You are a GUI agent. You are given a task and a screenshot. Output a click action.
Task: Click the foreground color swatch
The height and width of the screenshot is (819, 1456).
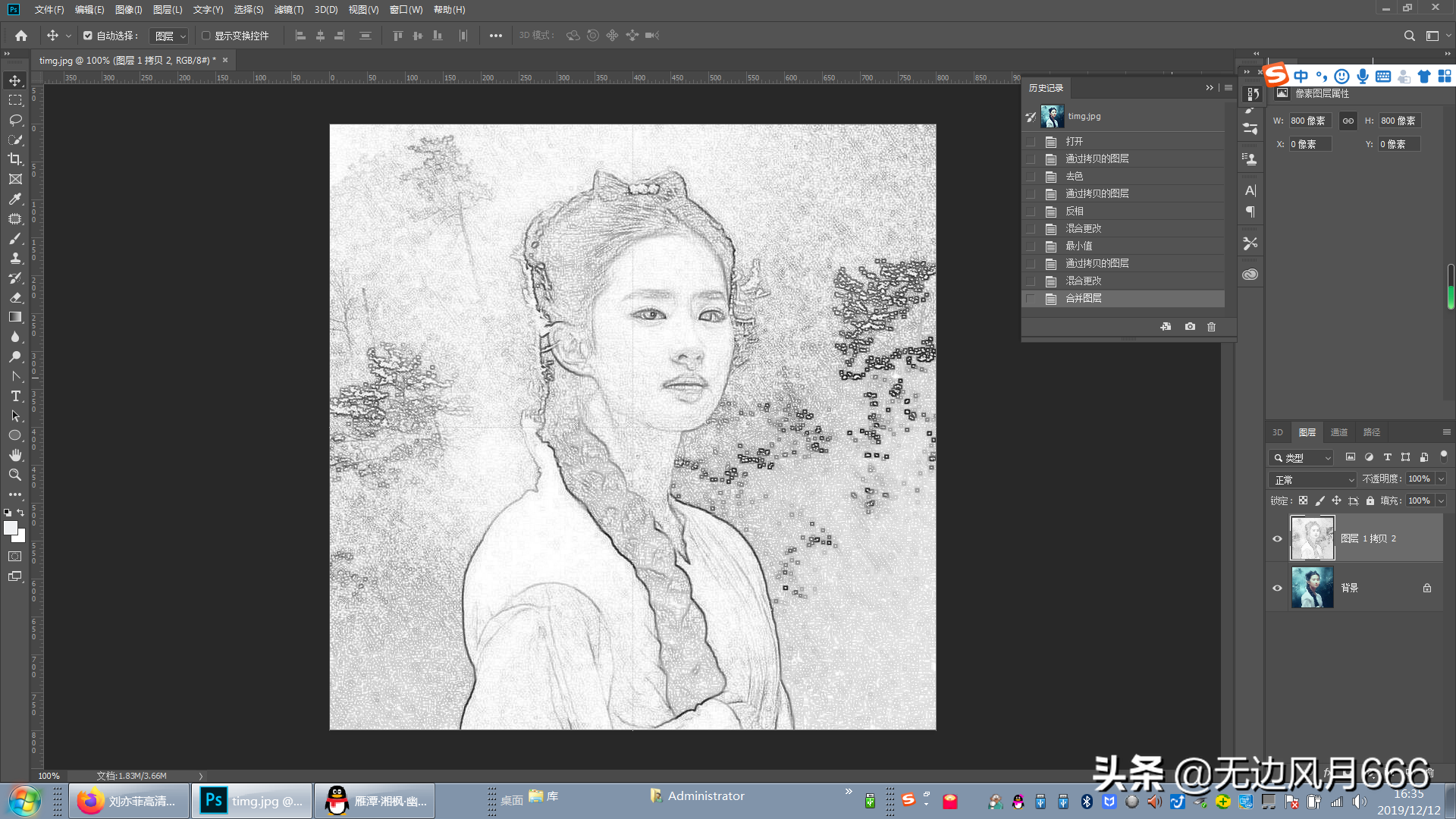point(11,528)
